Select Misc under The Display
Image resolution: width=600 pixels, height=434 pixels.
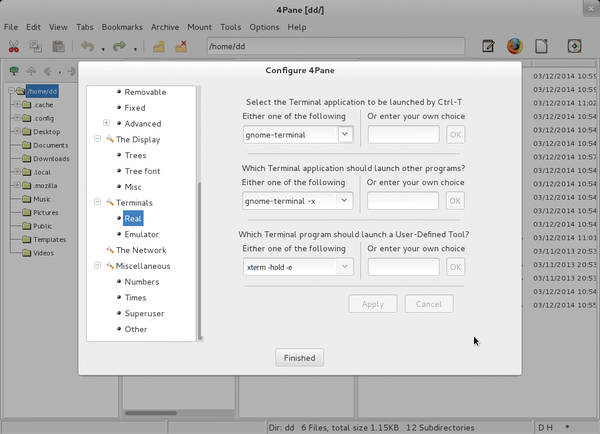tap(133, 187)
